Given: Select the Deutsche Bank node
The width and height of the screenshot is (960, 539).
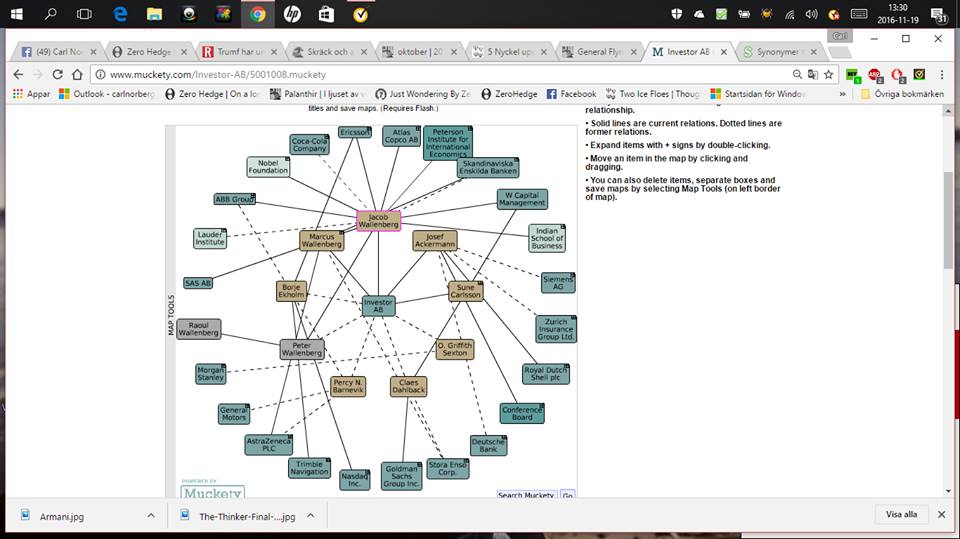Looking at the screenshot, I should 488,445.
